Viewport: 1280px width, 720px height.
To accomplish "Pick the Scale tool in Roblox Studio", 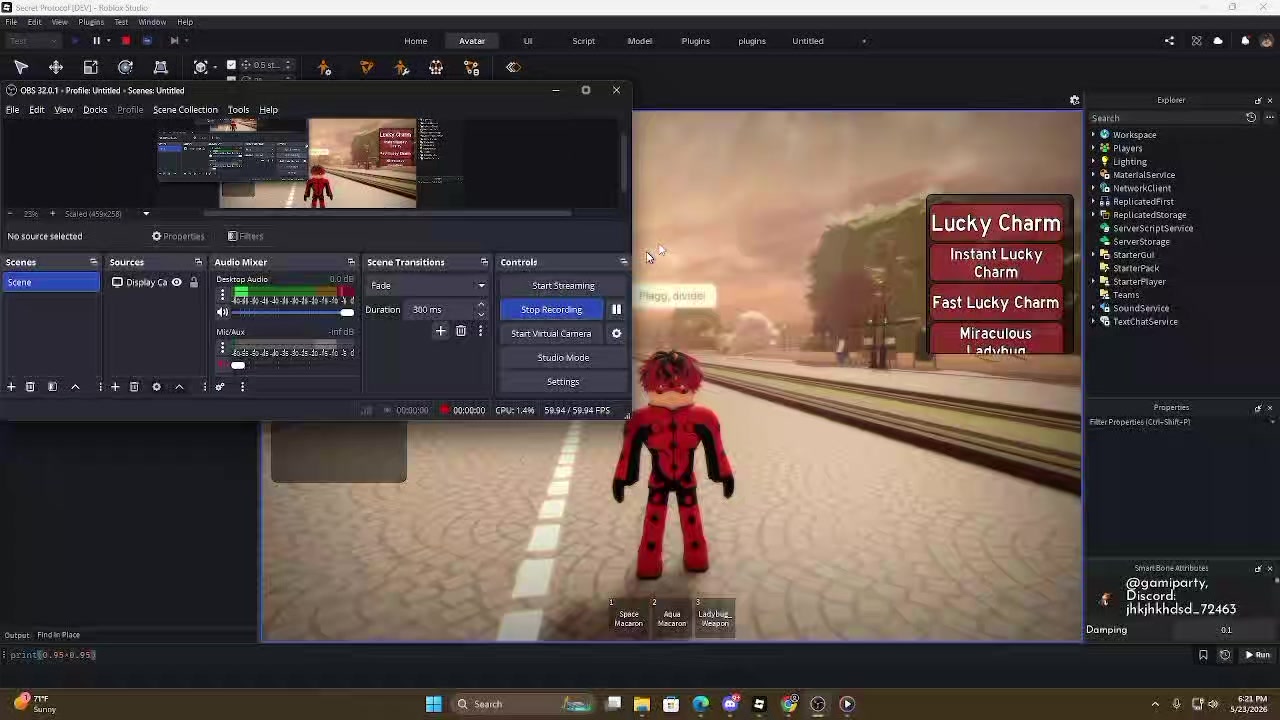I will pyautogui.click(x=91, y=67).
